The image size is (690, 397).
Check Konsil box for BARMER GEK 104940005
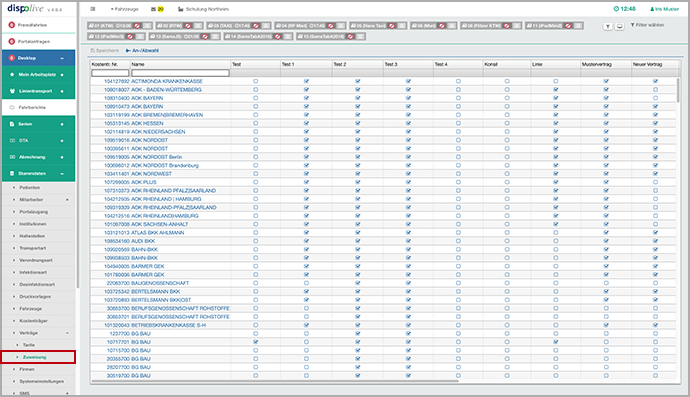click(507, 266)
